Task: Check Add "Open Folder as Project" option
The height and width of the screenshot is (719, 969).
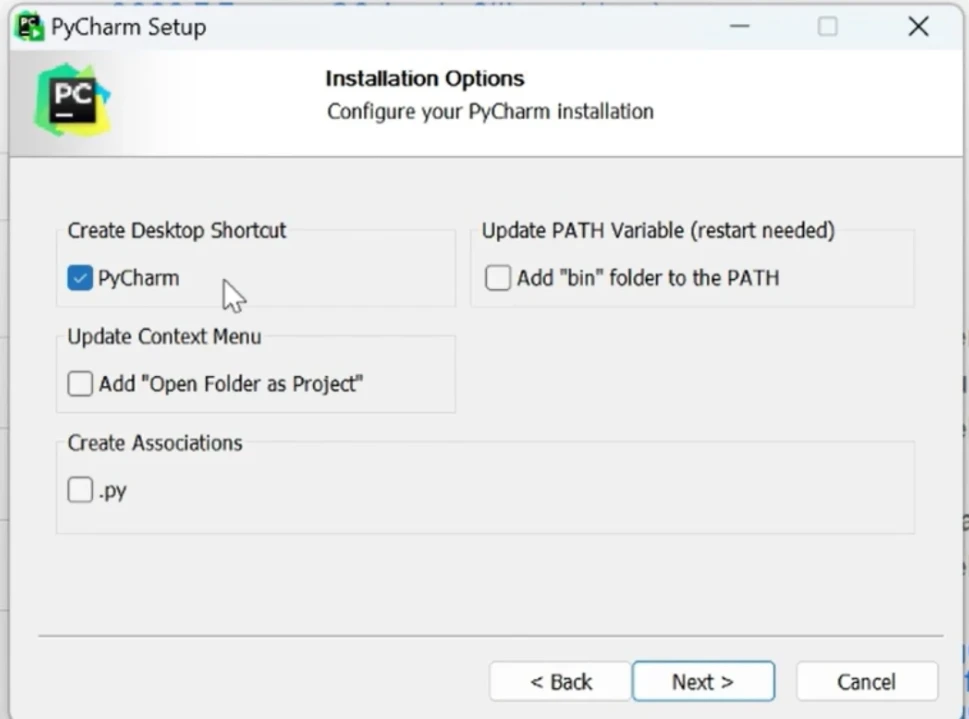Action: 80,383
